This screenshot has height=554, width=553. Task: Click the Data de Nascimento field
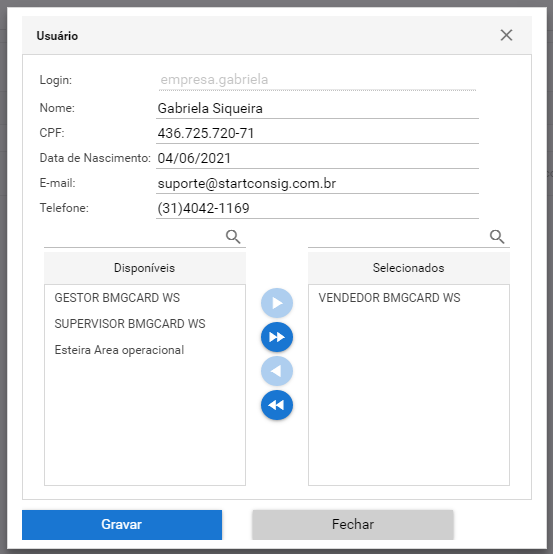[317, 159]
